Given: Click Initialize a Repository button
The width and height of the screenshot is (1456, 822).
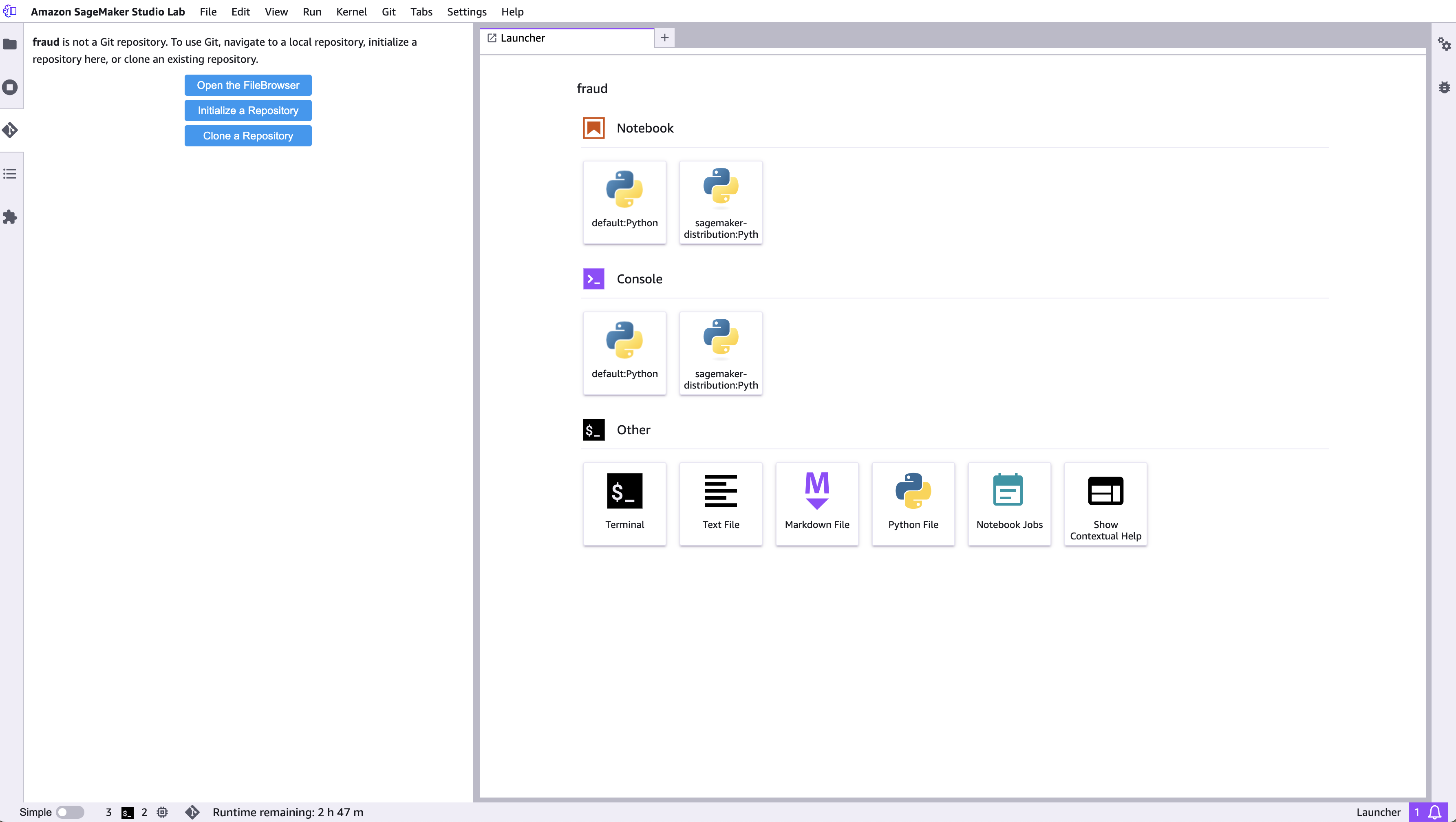Looking at the screenshot, I should pyautogui.click(x=248, y=110).
